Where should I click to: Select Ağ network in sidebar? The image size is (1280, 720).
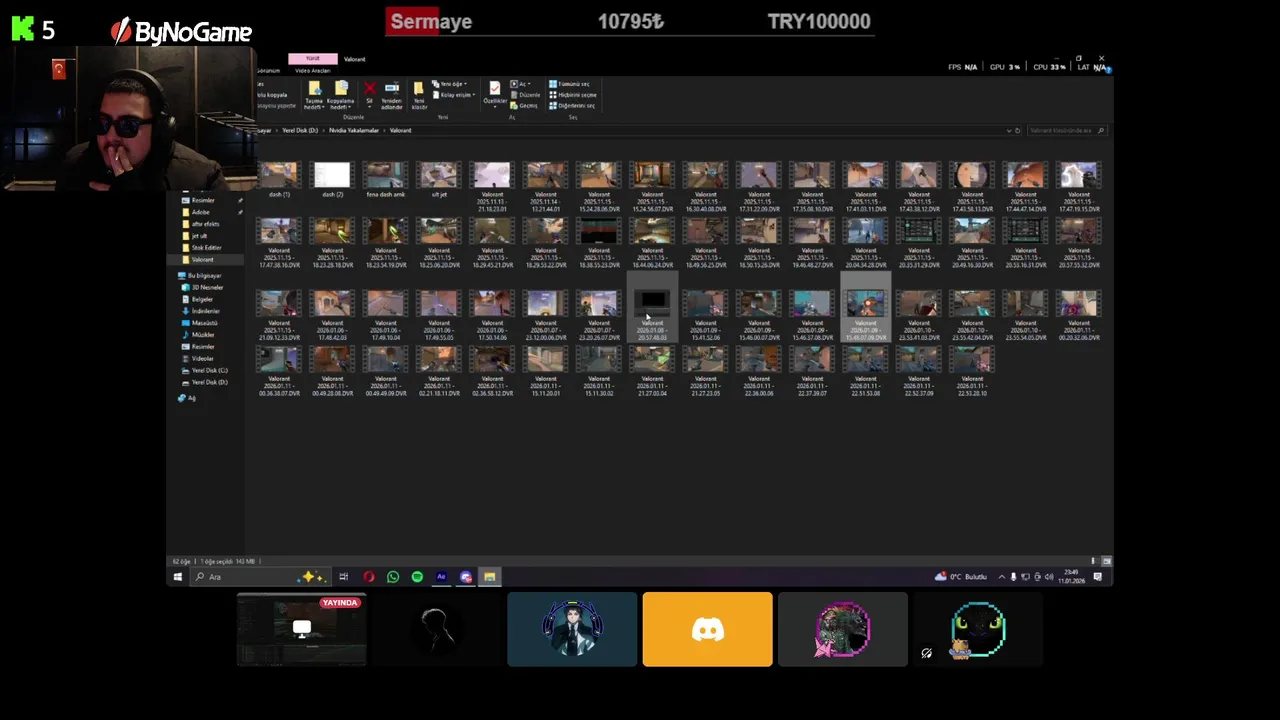pos(187,398)
